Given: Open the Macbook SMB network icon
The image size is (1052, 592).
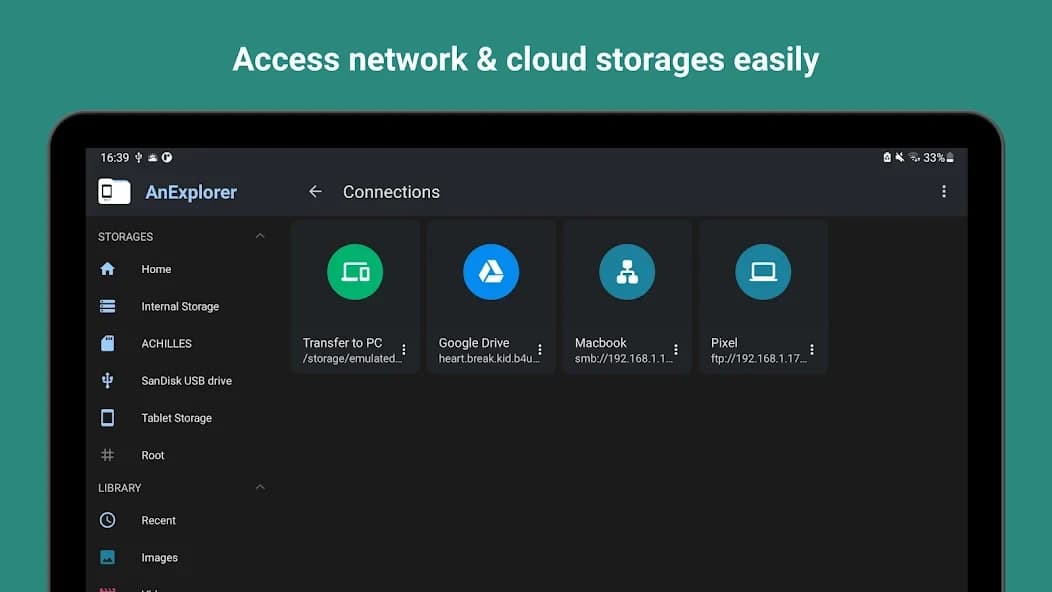Looking at the screenshot, I should tap(627, 272).
